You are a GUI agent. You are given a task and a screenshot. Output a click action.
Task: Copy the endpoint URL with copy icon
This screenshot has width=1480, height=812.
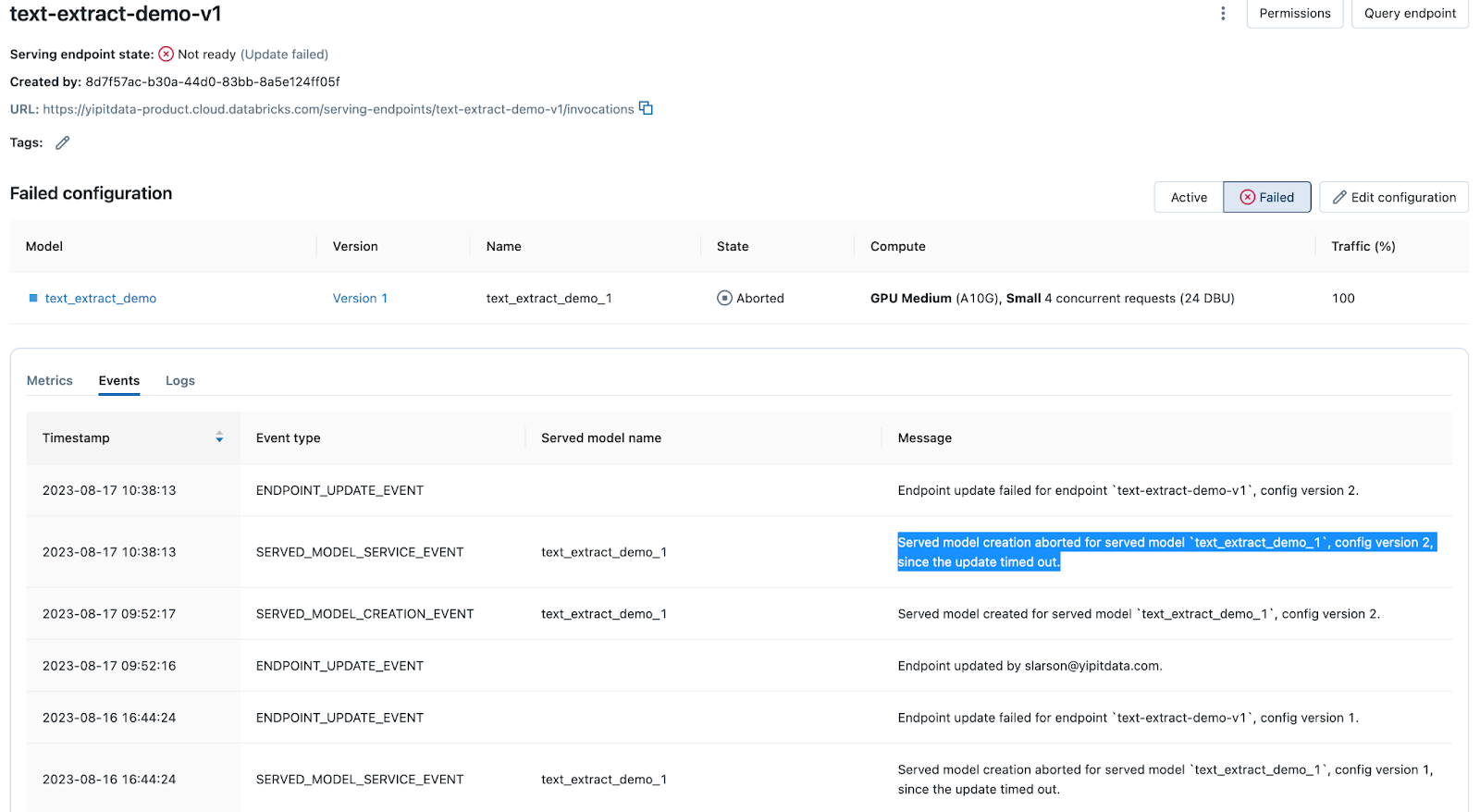(646, 108)
